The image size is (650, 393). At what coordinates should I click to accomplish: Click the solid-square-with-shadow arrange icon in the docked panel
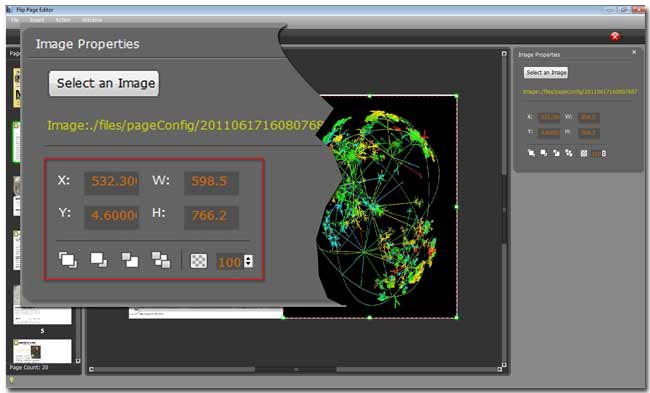[x=543, y=153]
